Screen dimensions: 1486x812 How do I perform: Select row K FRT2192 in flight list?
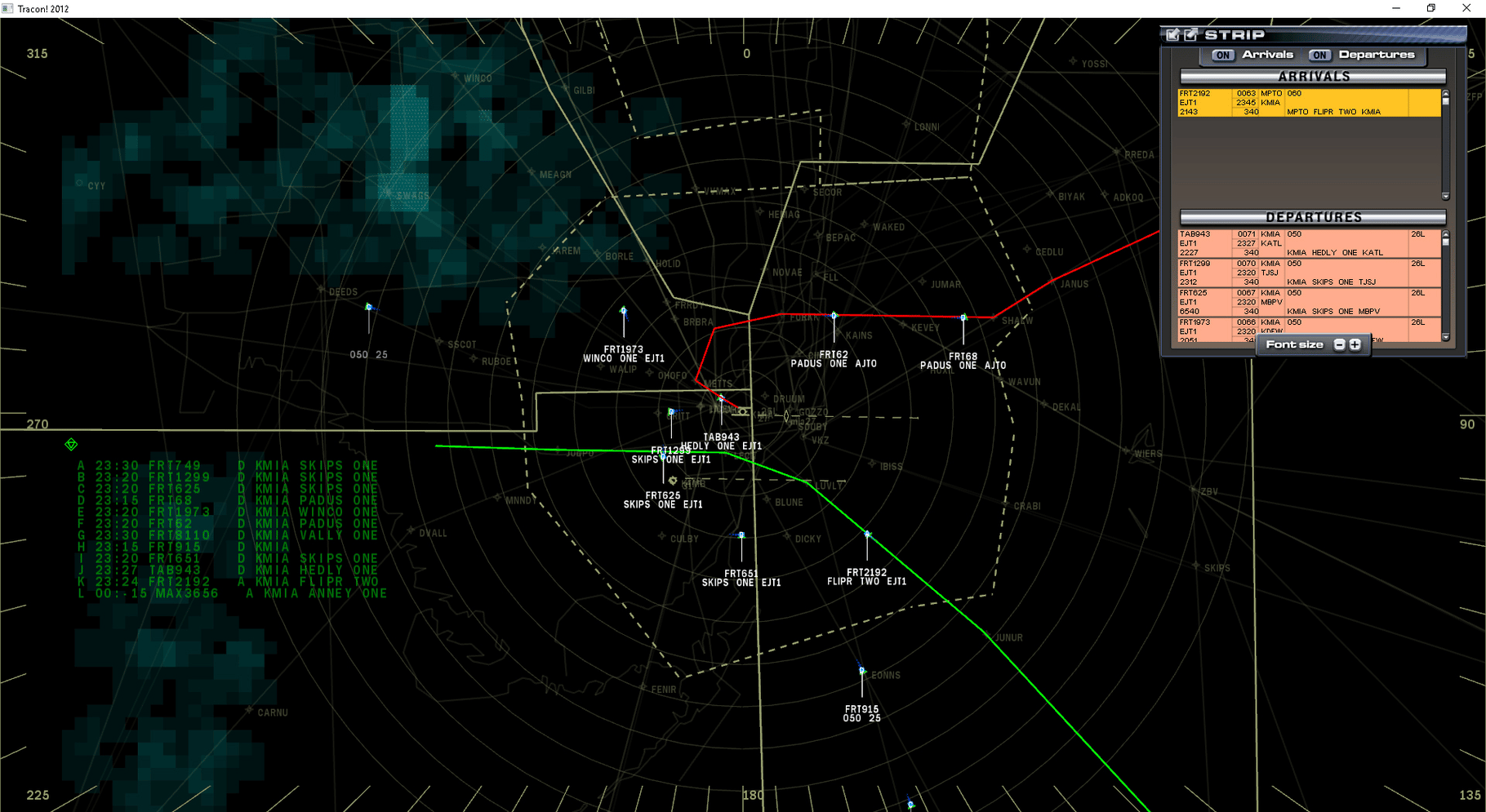pos(228,582)
